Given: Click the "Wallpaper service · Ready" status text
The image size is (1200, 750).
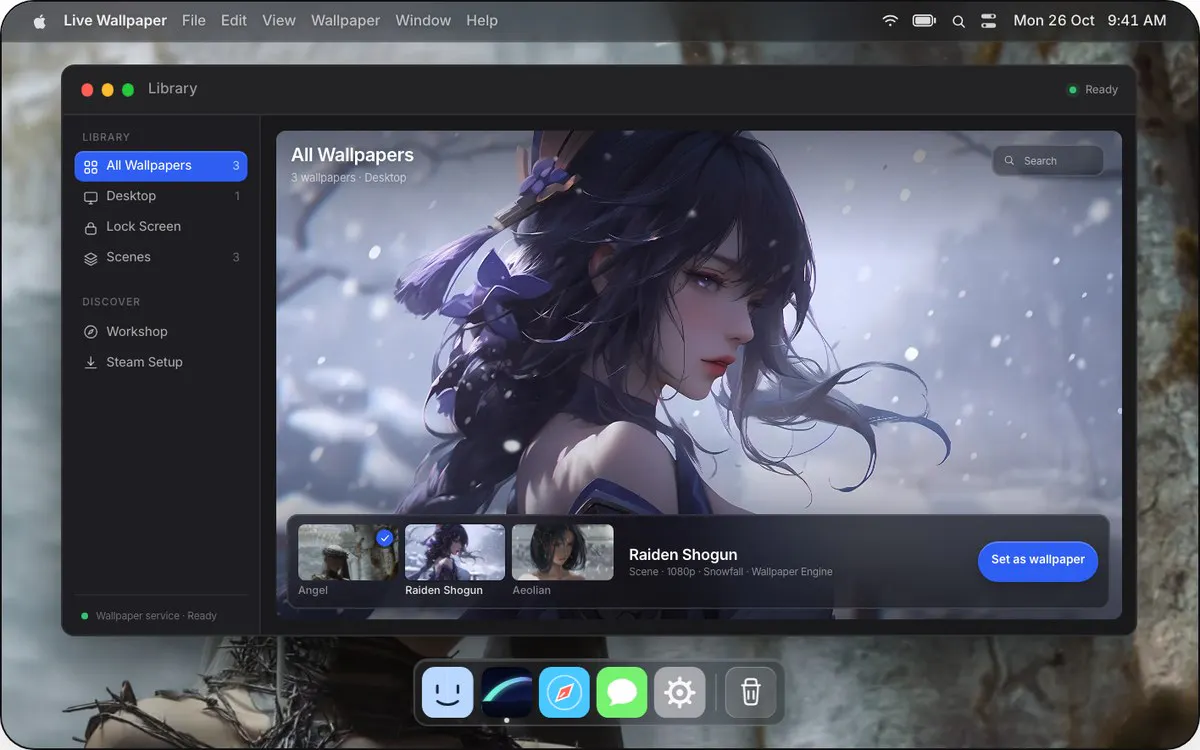Looking at the screenshot, I should [156, 616].
